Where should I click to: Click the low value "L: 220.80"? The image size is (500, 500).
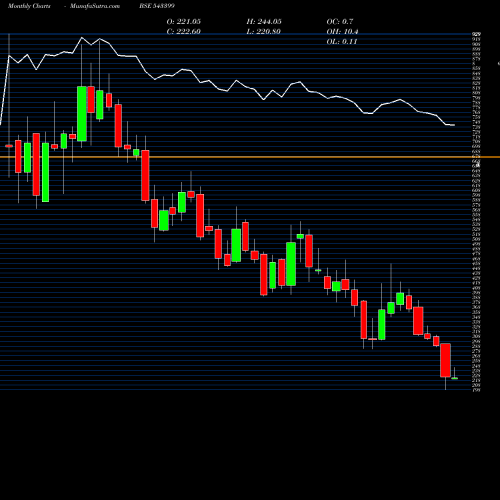tap(264, 32)
